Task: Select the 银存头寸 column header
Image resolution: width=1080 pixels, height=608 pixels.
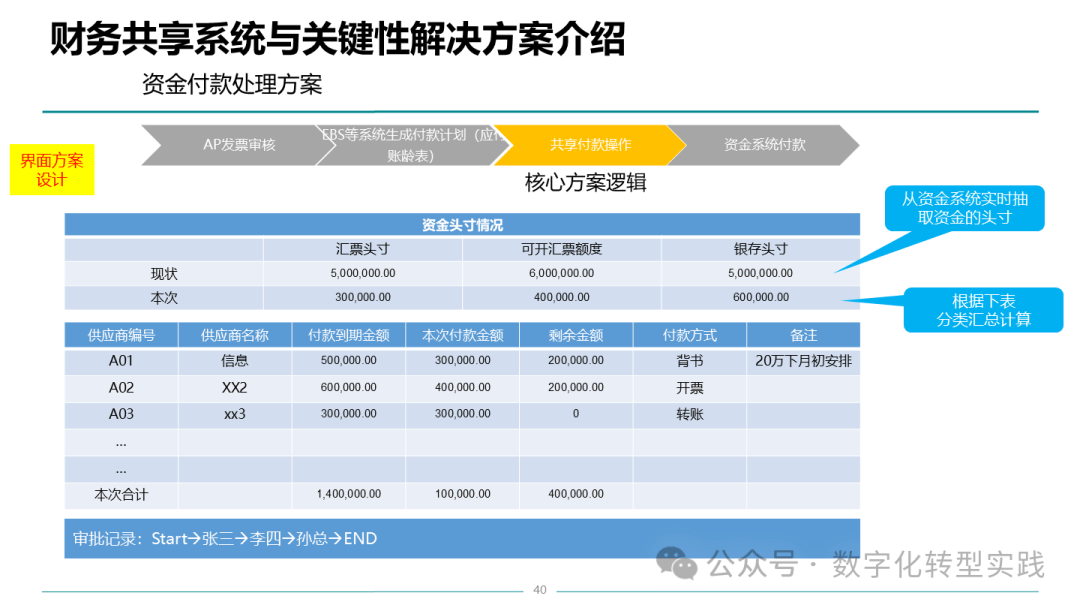Action: 760,249
